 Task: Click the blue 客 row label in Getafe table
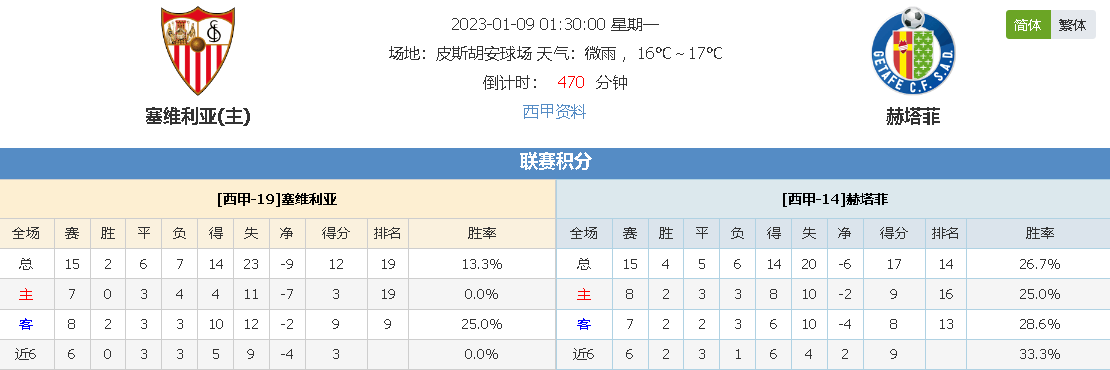pos(583,325)
